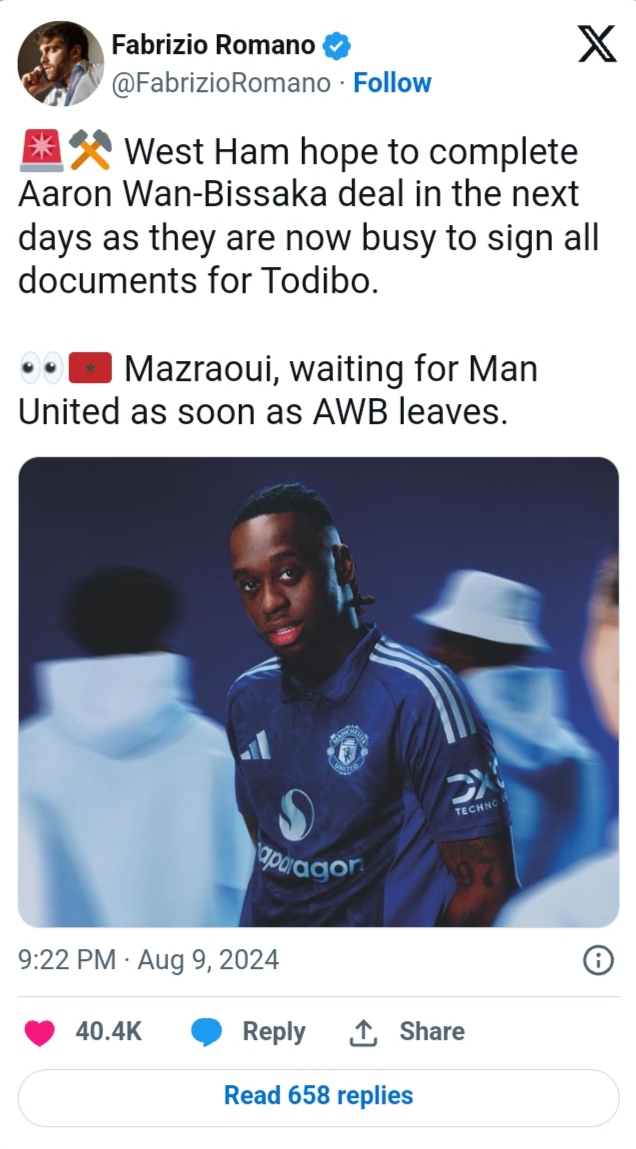Screen dimensions: 636x1149
Task: Click the heart like icon
Action: coord(40,1032)
